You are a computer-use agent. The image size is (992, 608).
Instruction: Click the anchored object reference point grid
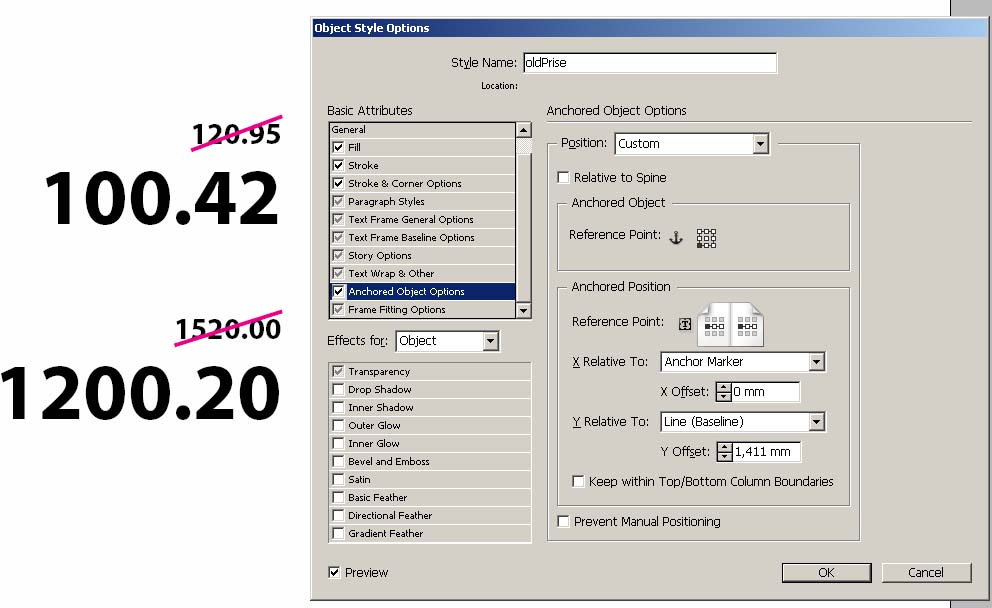click(706, 239)
